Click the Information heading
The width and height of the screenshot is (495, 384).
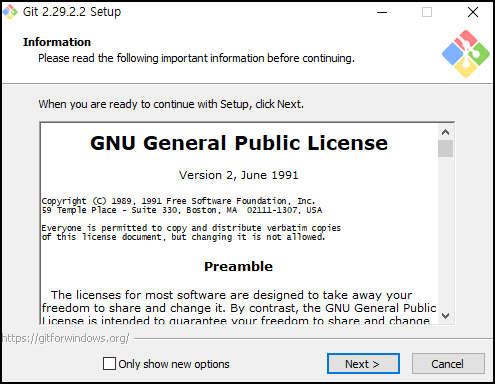click(57, 42)
